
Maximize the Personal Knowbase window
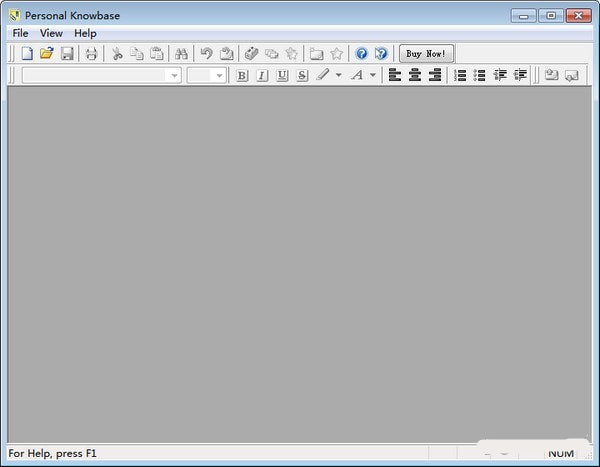click(x=551, y=16)
